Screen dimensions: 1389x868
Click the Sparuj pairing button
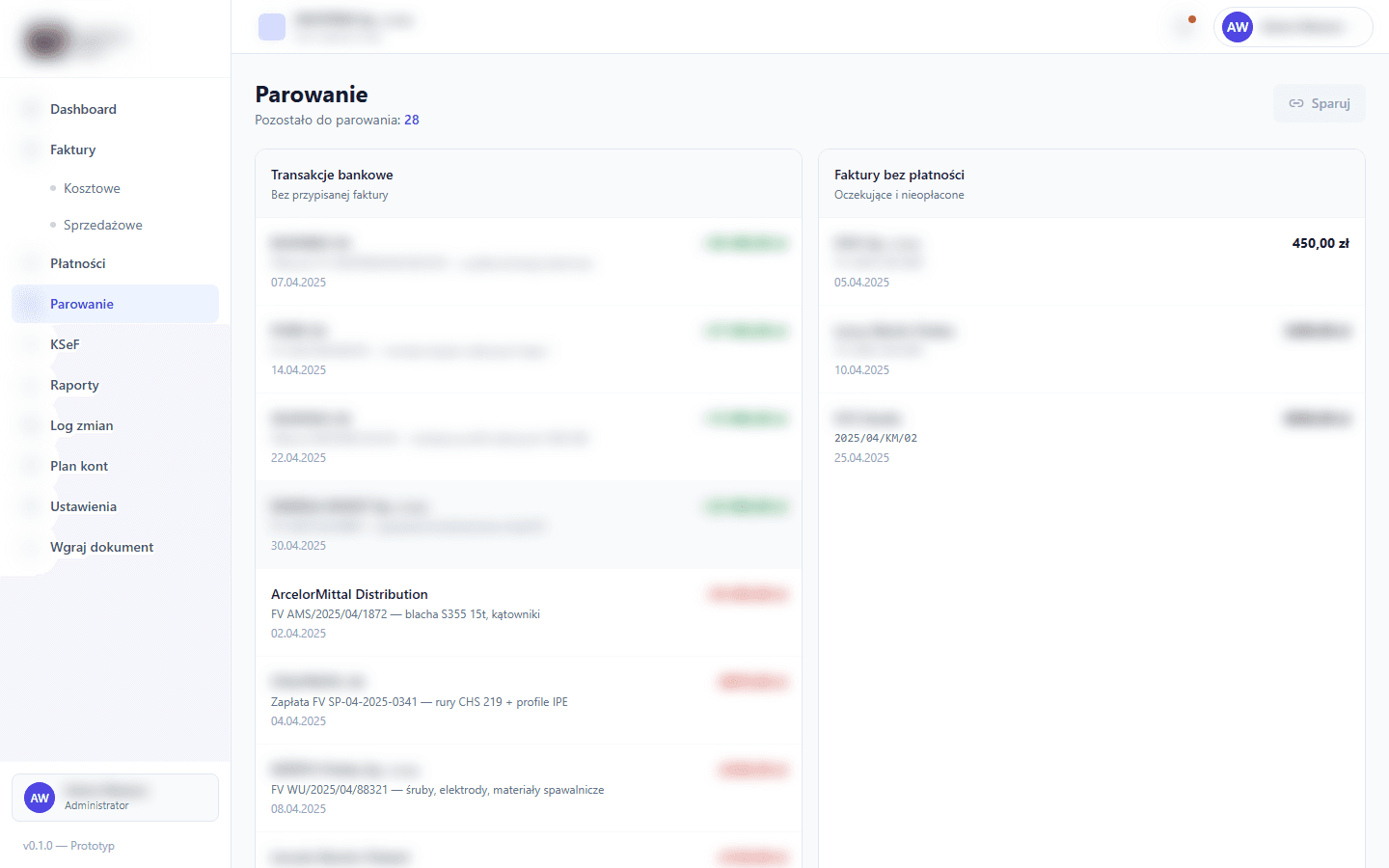[1320, 103]
